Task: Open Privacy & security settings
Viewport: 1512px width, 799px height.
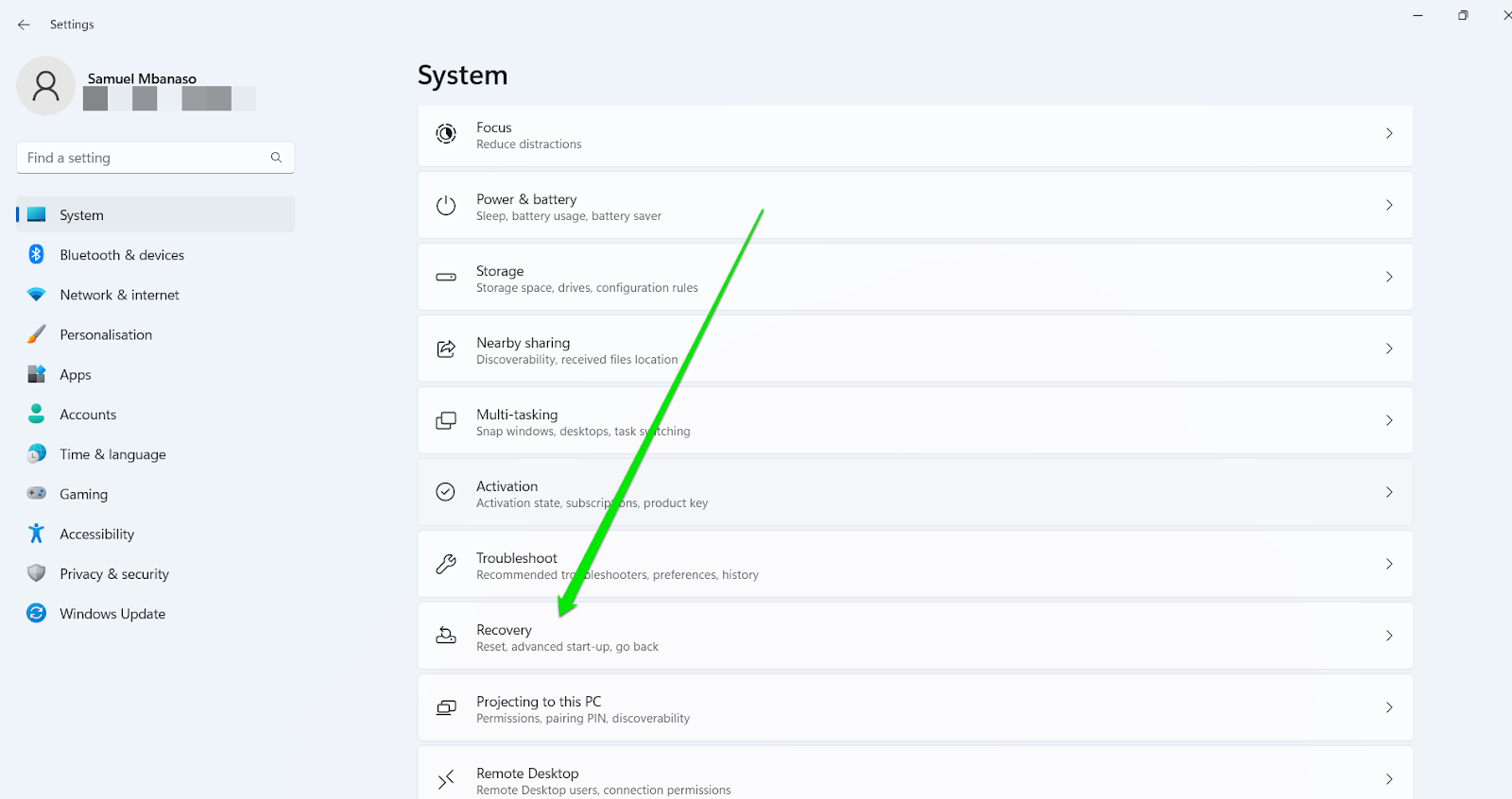Action: [156, 573]
